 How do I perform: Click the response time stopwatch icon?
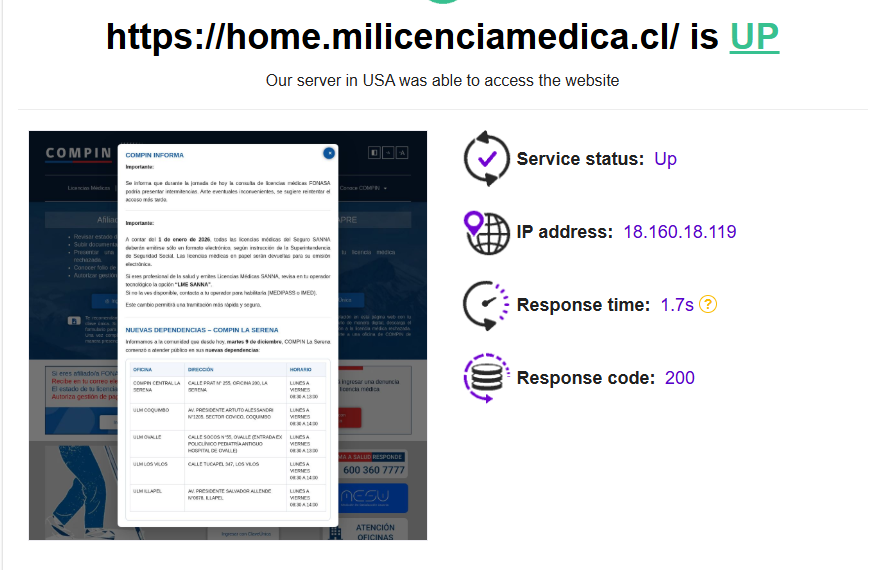coord(486,305)
